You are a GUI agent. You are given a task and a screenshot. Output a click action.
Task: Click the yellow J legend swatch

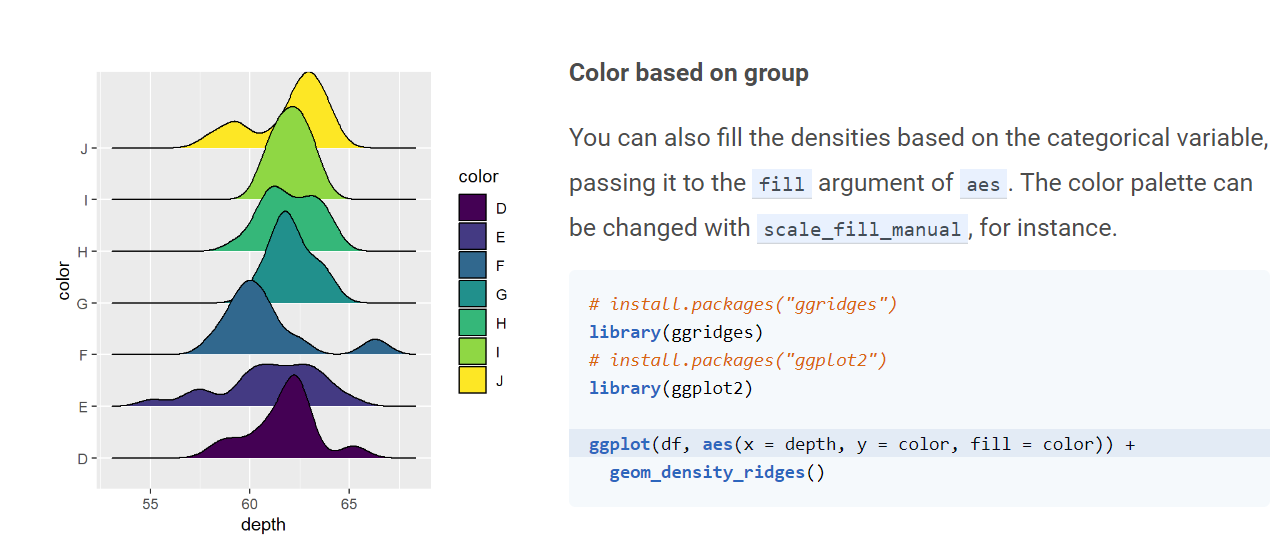click(x=472, y=380)
